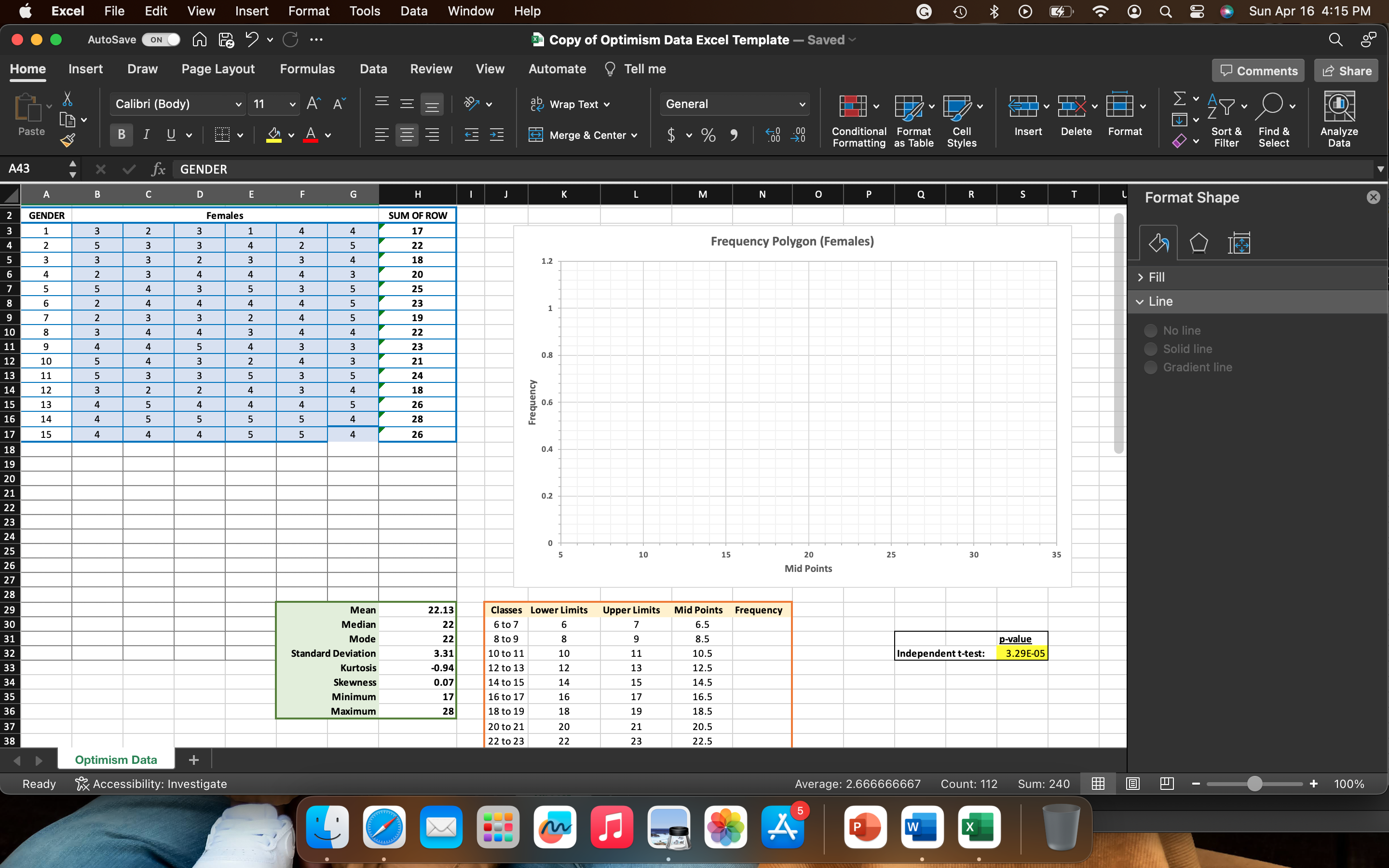The width and height of the screenshot is (1389, 868).
Task: Choose the Gradient line radio option
Action: point(1150,367)
